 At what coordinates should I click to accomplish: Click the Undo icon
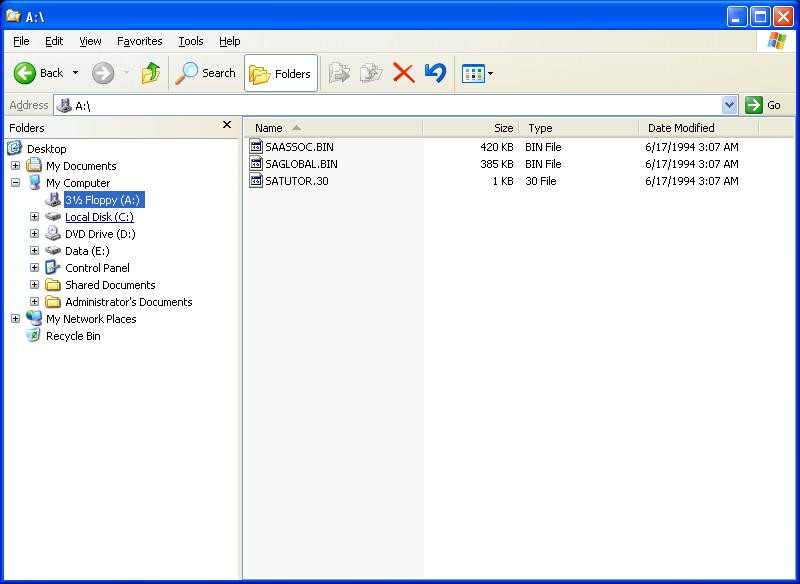pos(433,72)
